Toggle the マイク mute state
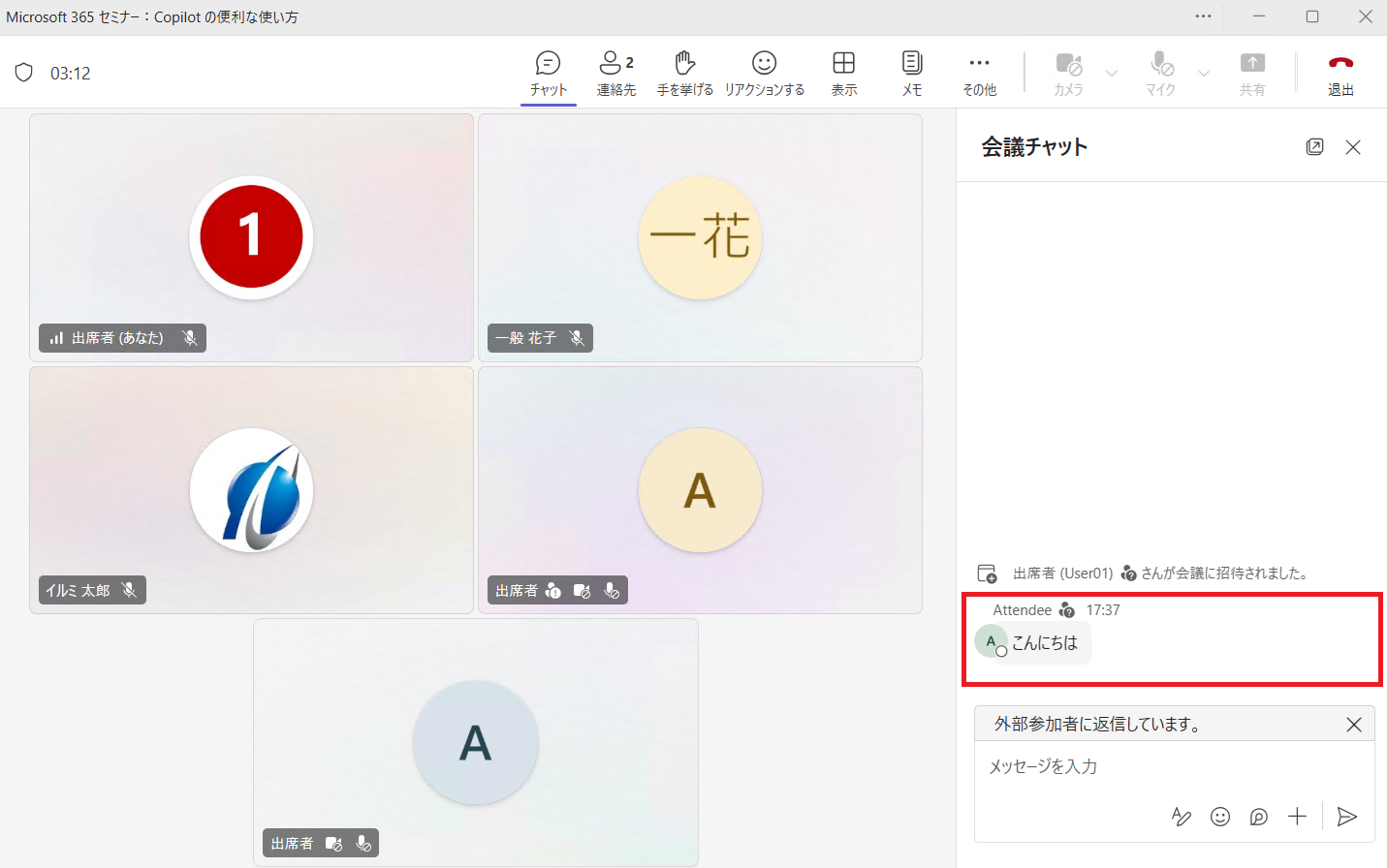Viewport: 1387px width, 868px height. (1161, 74)
